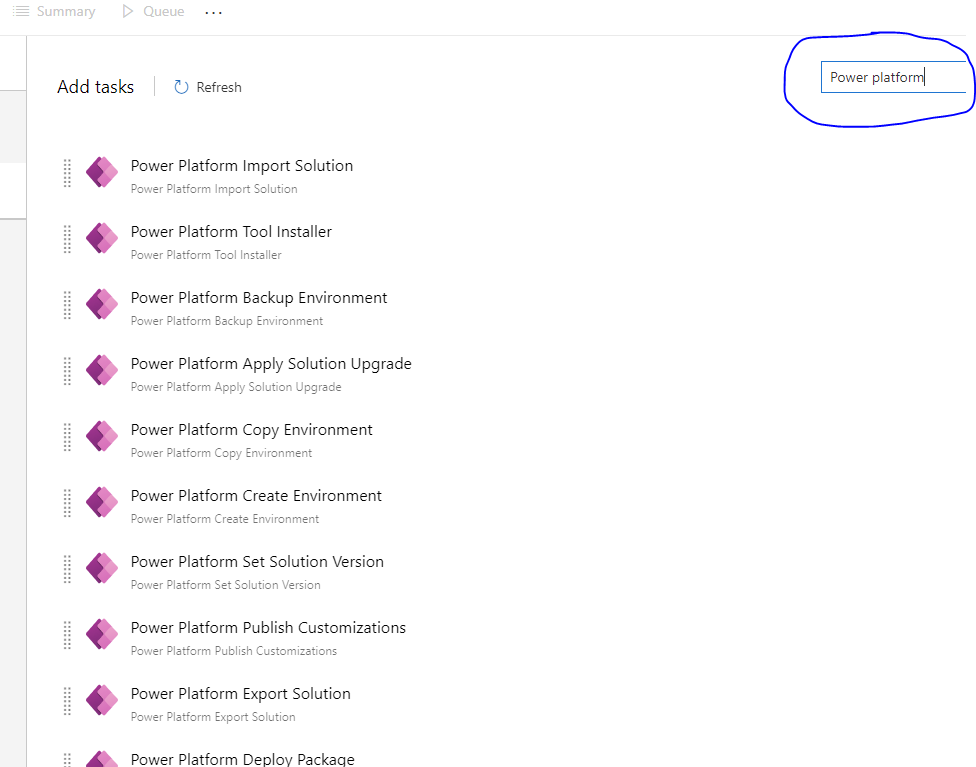This screenshot has width=976, height=767.
Task: Click drag handle beside Publish Customizations task
Action: point(67,635)
